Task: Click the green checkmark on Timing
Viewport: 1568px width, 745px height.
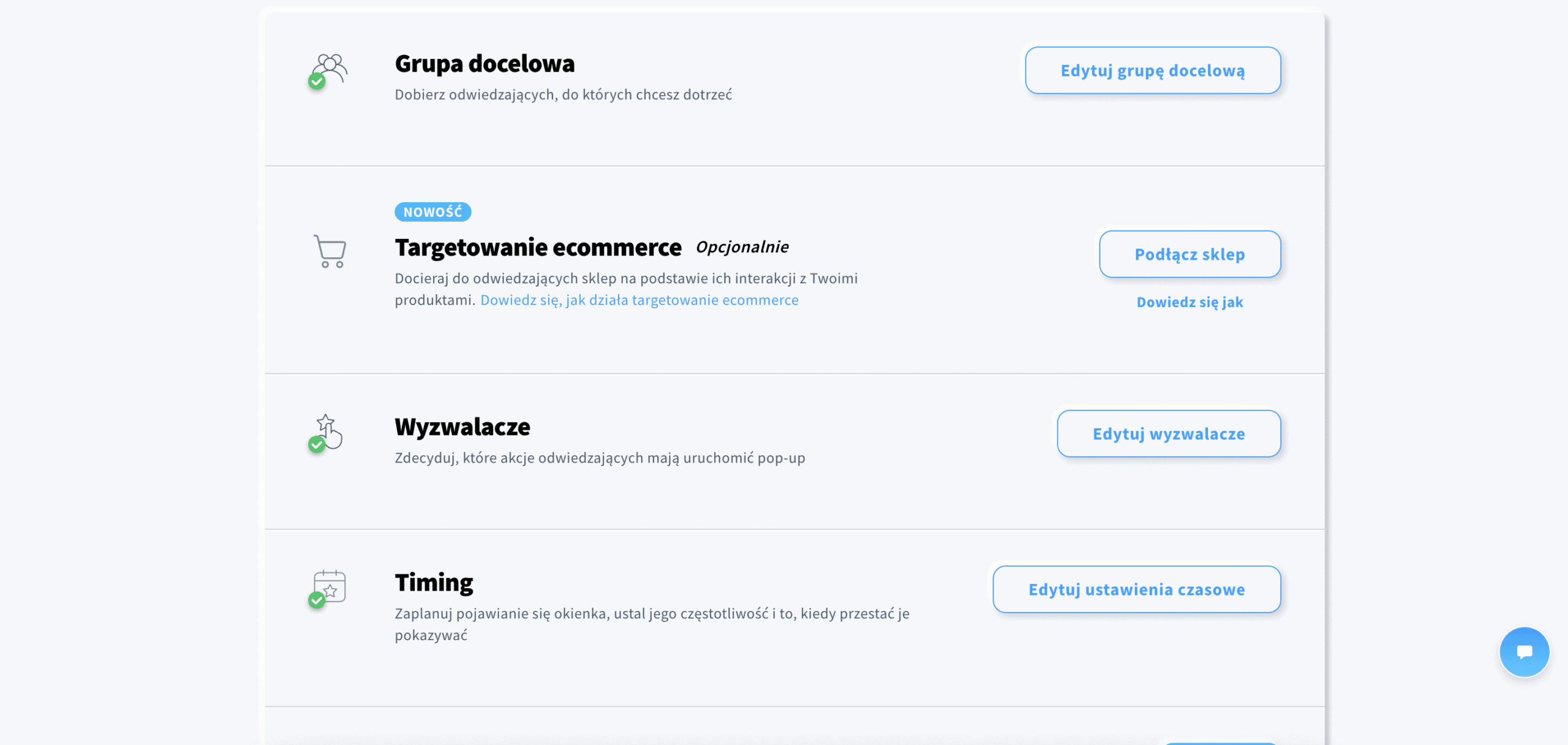Action: point(317,601)
